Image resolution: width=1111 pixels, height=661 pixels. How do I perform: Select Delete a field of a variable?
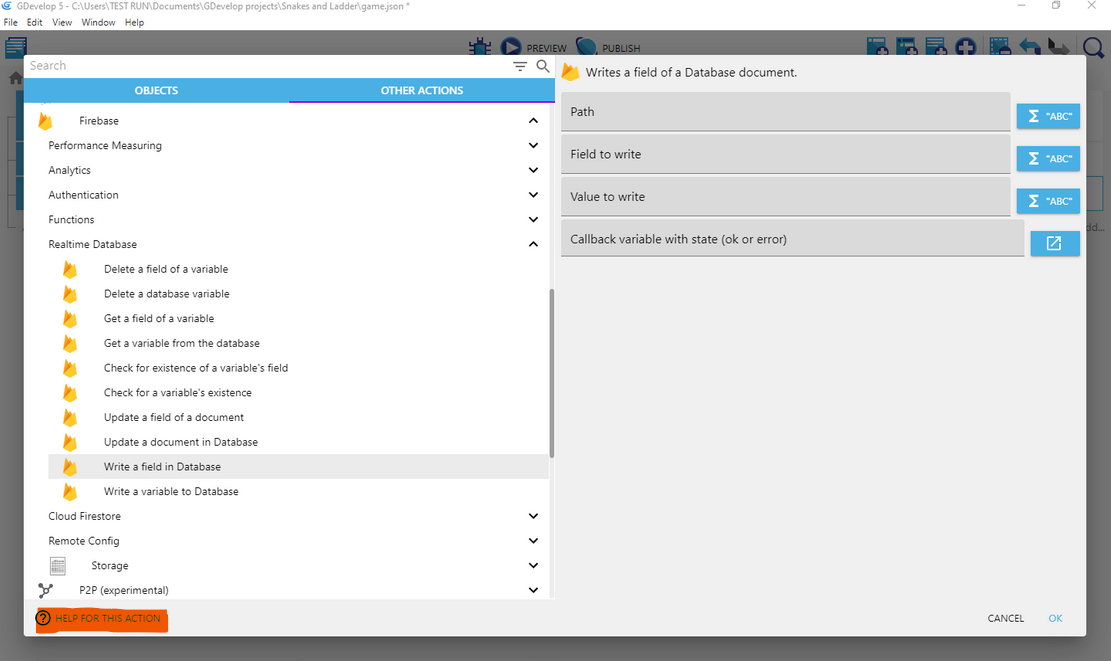298,269
